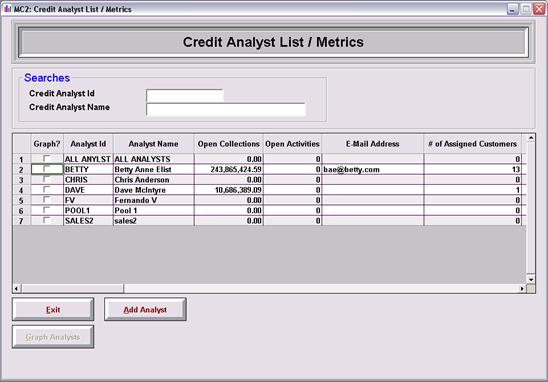The width and height of the screenshot is (548, 382).
Task: Click the Betty Anne Elist name cell
Action: click(153, 170)
